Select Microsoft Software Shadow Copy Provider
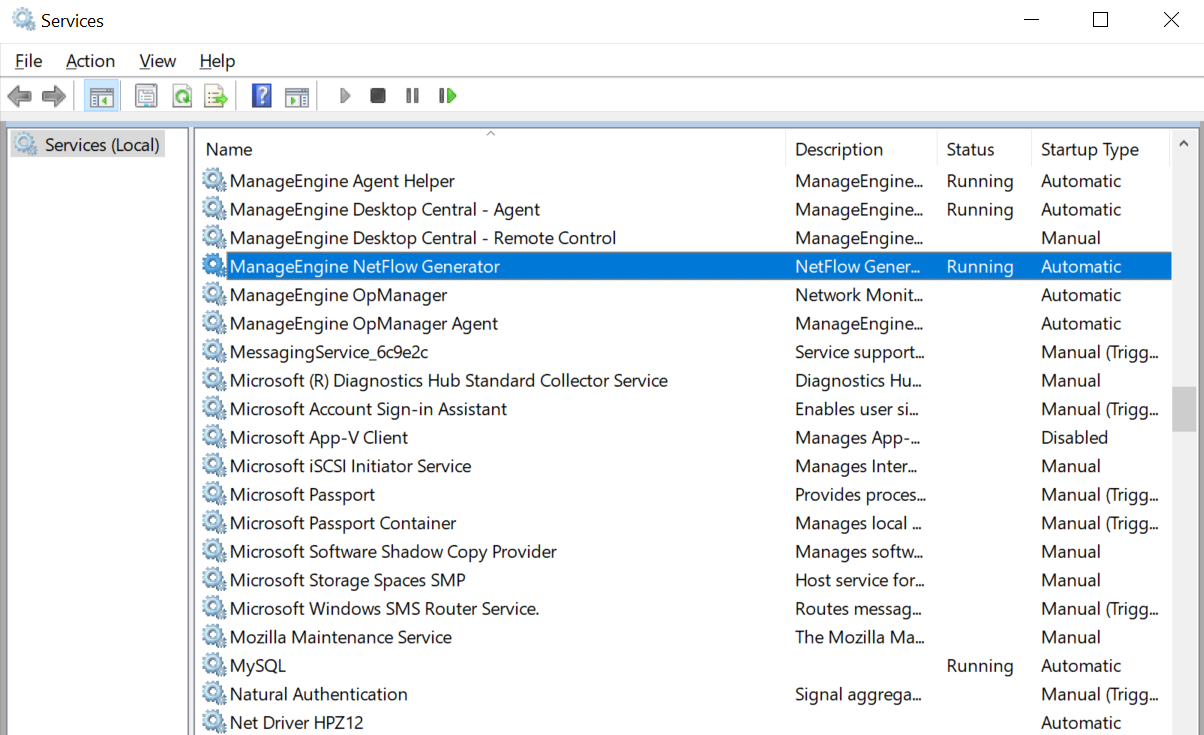This screenshot has width=1204, height=735. pos(393,551)
